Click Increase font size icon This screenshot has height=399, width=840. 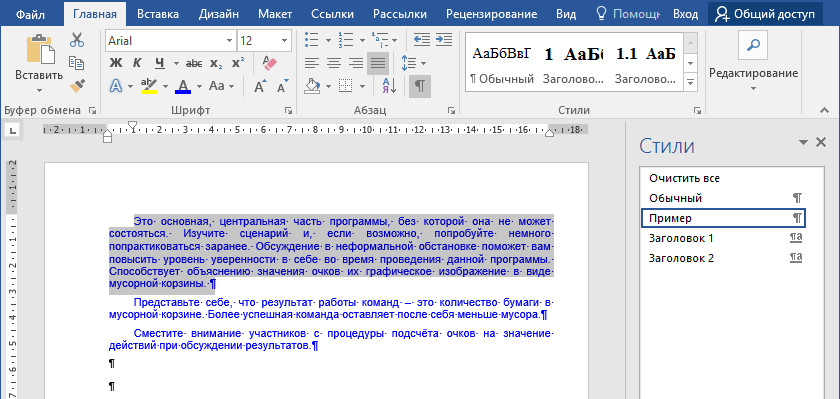coord(260,86)
